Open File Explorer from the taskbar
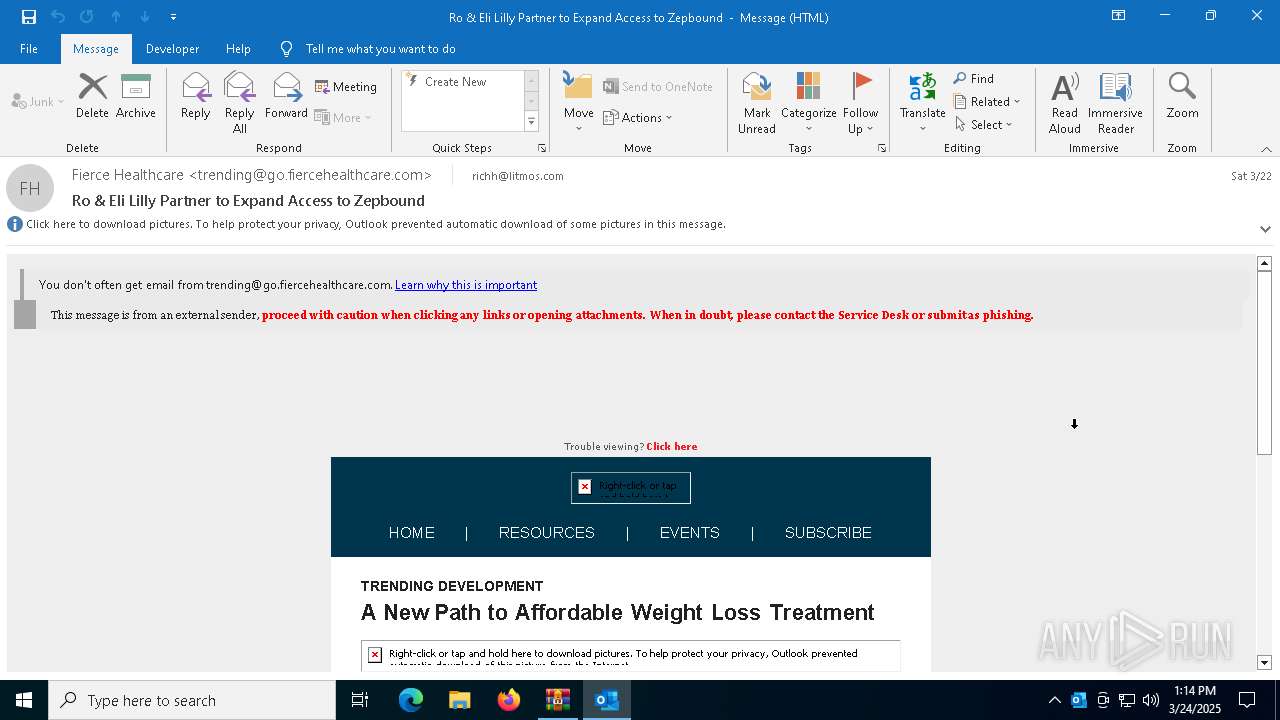This screenshot has width=1280, height=720. pyautogui.click(x=460, y=700)
